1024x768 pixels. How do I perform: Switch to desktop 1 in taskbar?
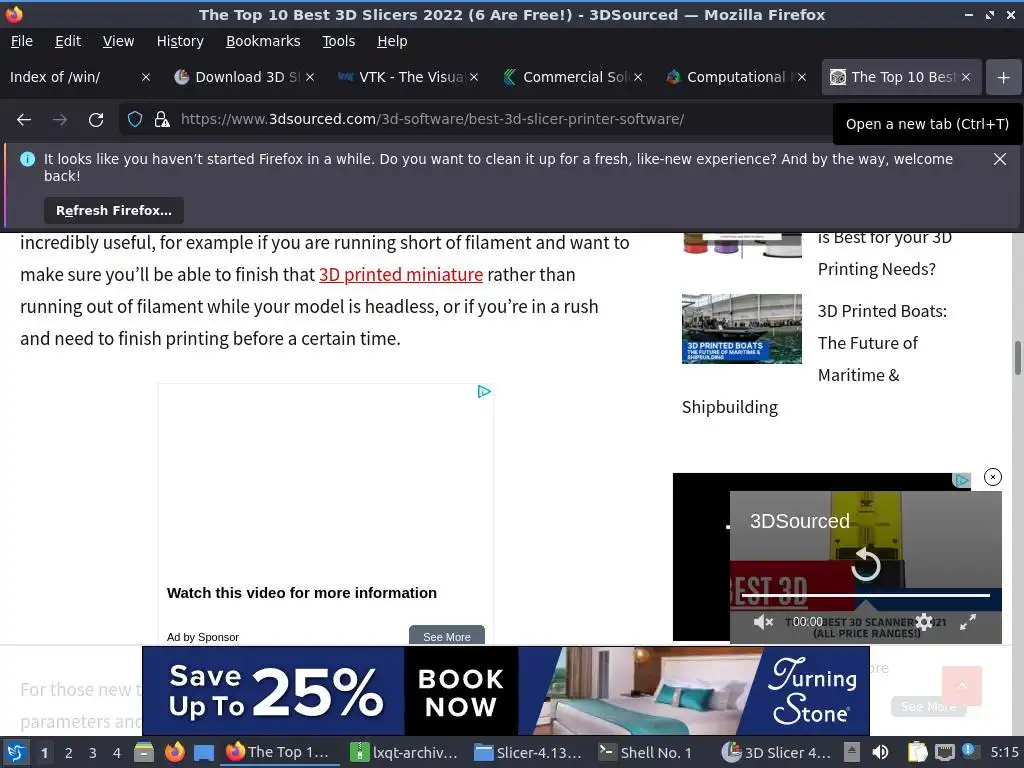44,753
